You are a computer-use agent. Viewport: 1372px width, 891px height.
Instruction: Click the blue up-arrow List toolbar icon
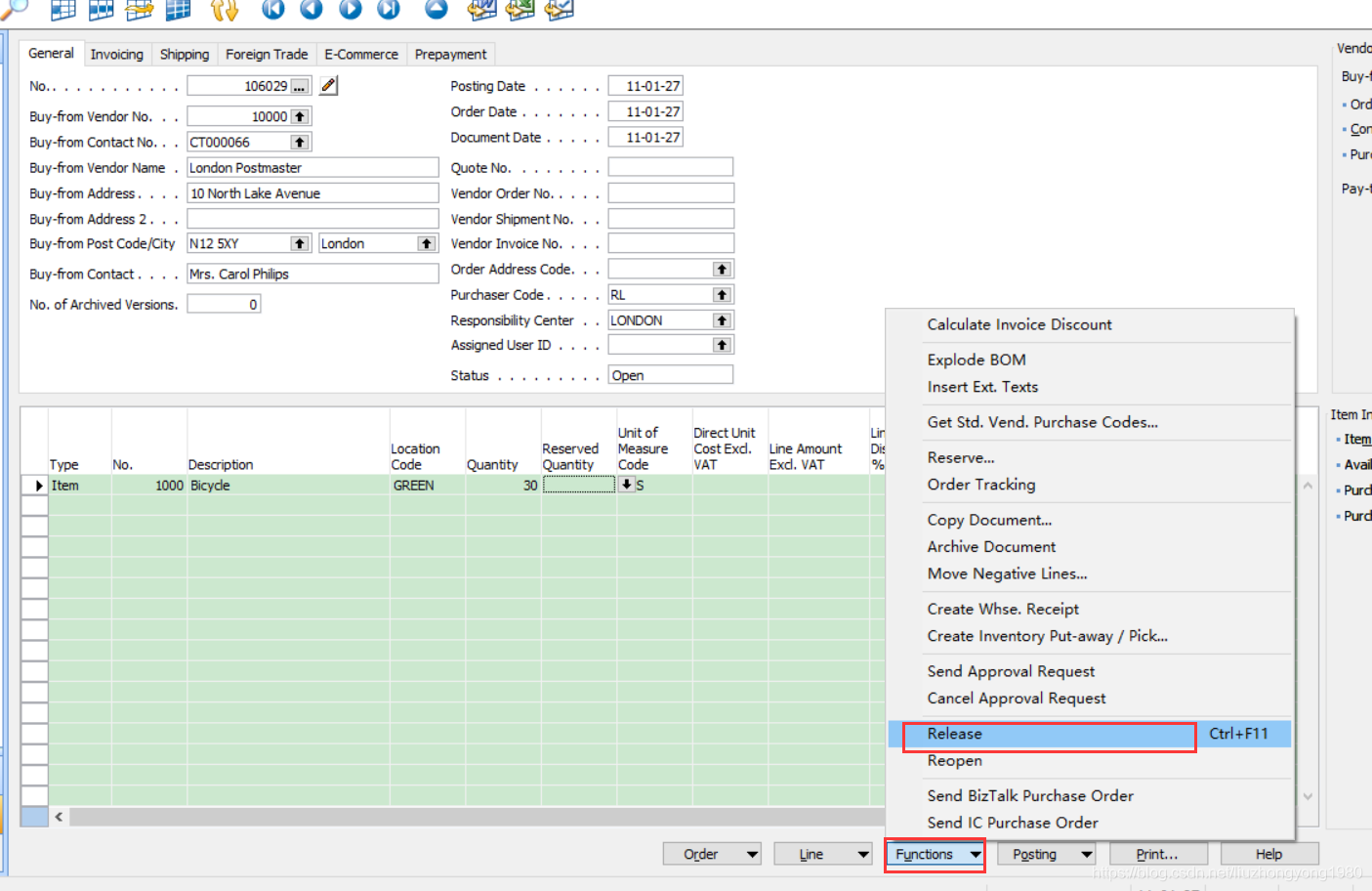click(x=437, y=9)
